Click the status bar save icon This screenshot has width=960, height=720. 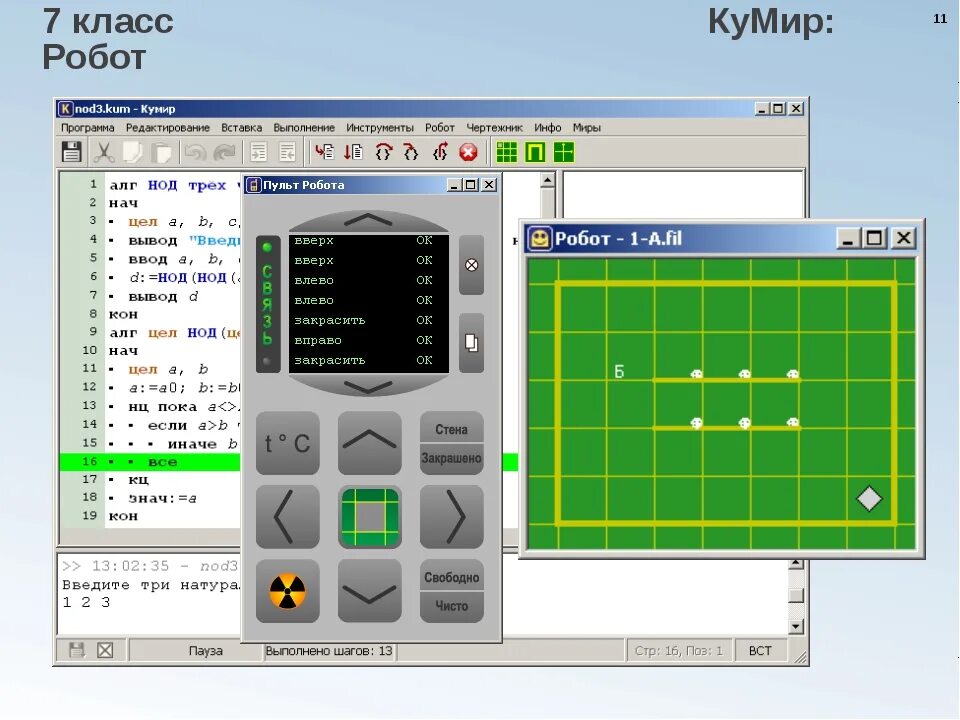tap(77, 650)
